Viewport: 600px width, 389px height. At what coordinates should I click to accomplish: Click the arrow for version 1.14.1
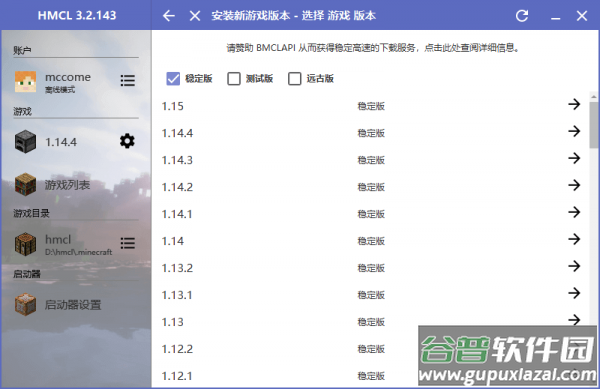point(574,212)
